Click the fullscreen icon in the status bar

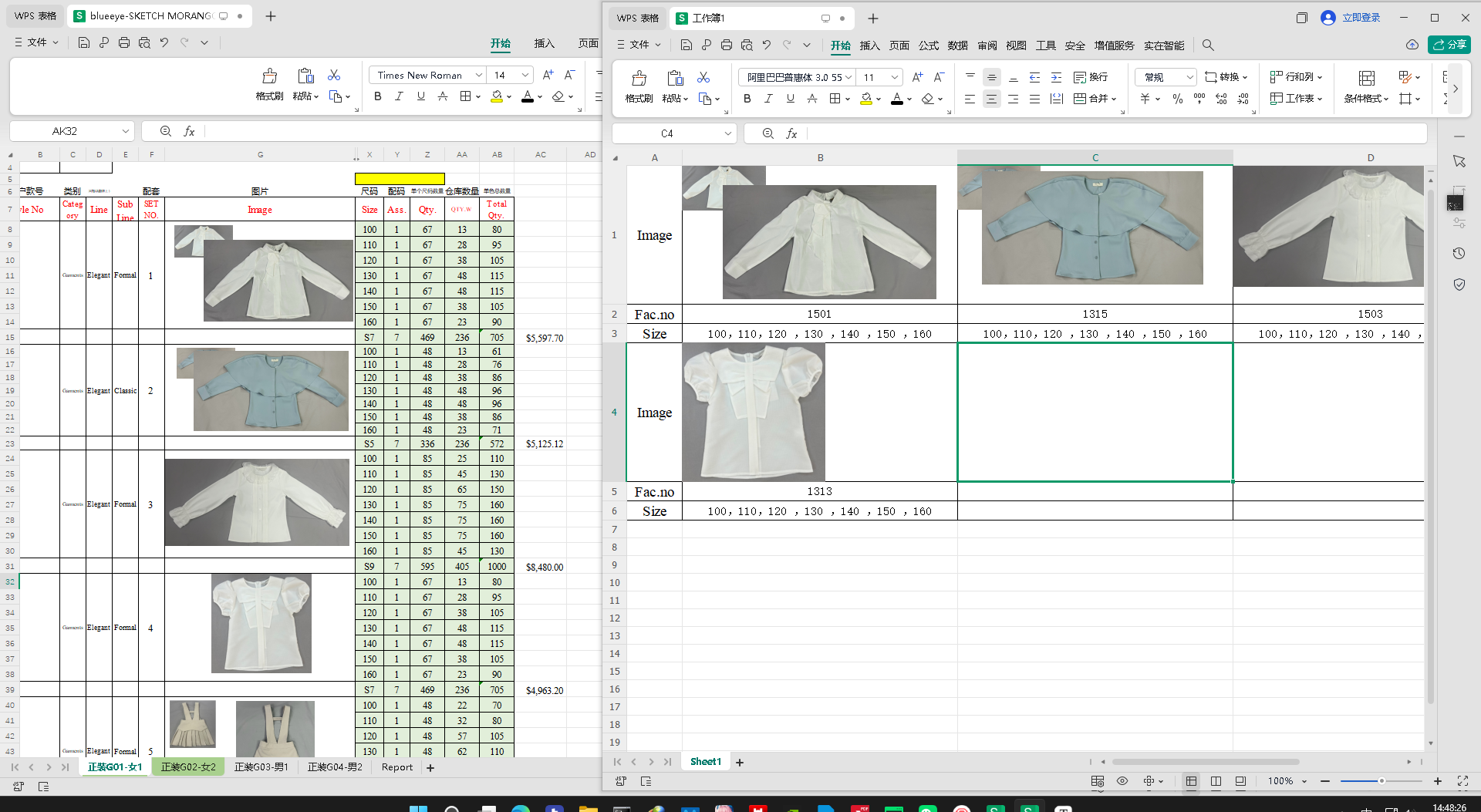click(x=1462, y=781)
